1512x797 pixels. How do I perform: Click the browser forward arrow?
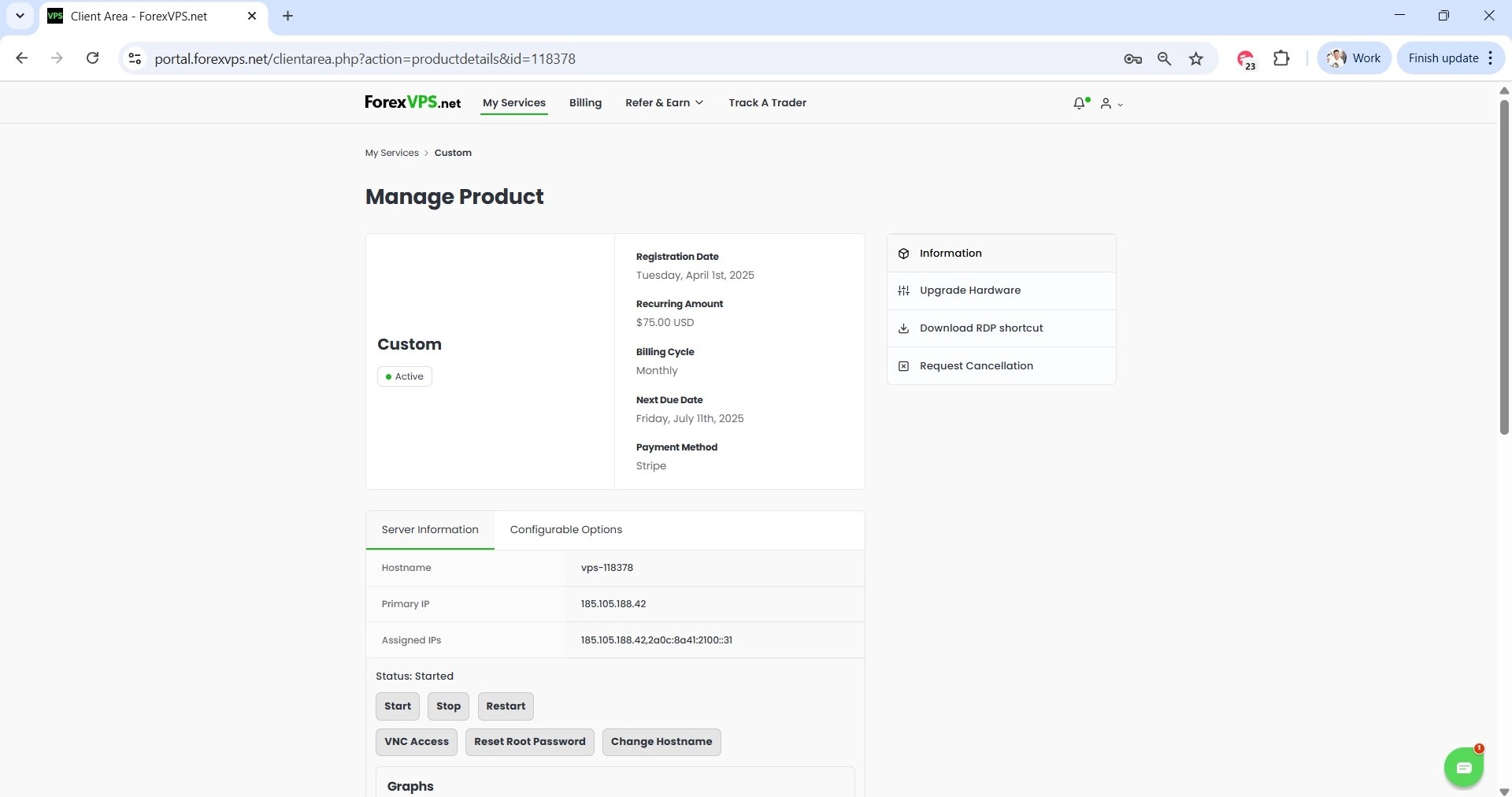(x=57, y=58)
